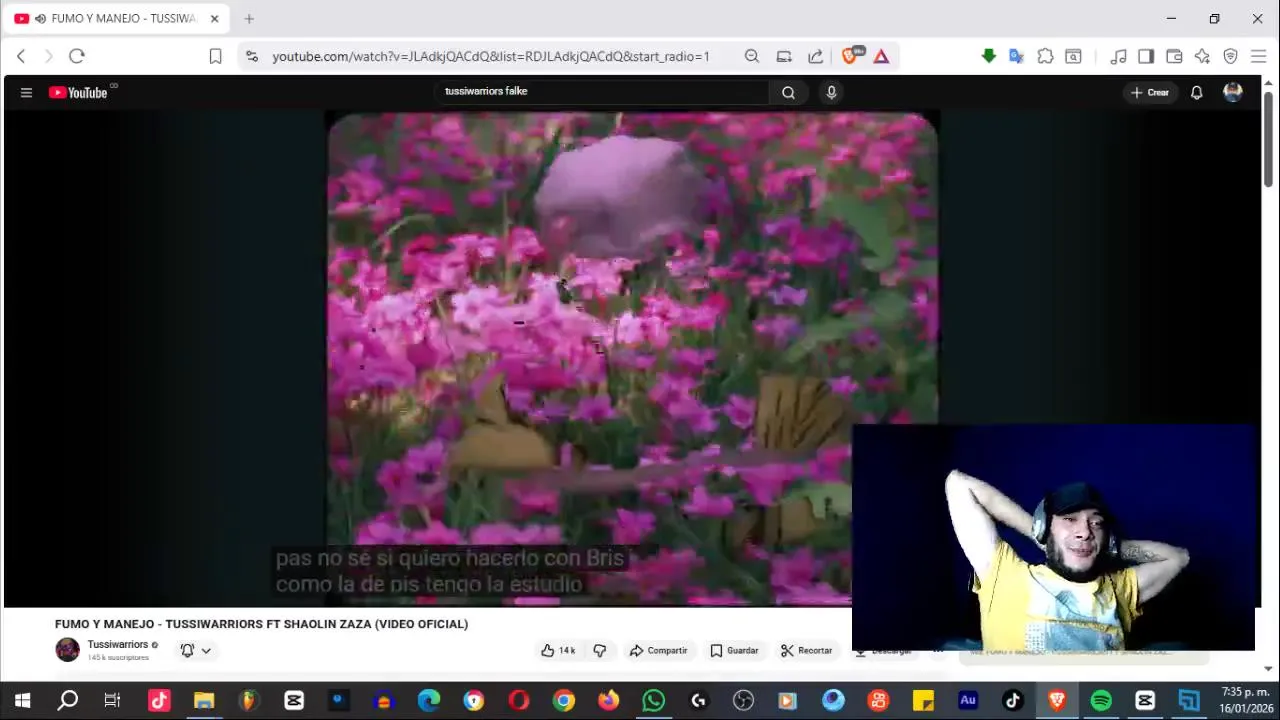1280x720 pixels.
Task: Open the YouTube guide hamburger menu
Action: tap(26, 93)
